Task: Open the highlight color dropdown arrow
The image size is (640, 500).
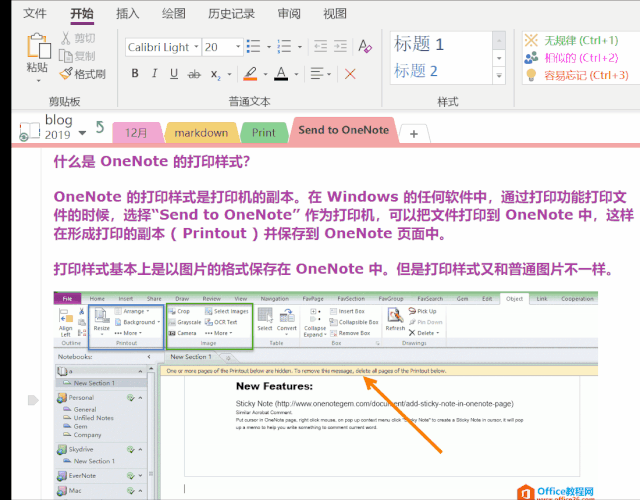Action: point(265,74)
